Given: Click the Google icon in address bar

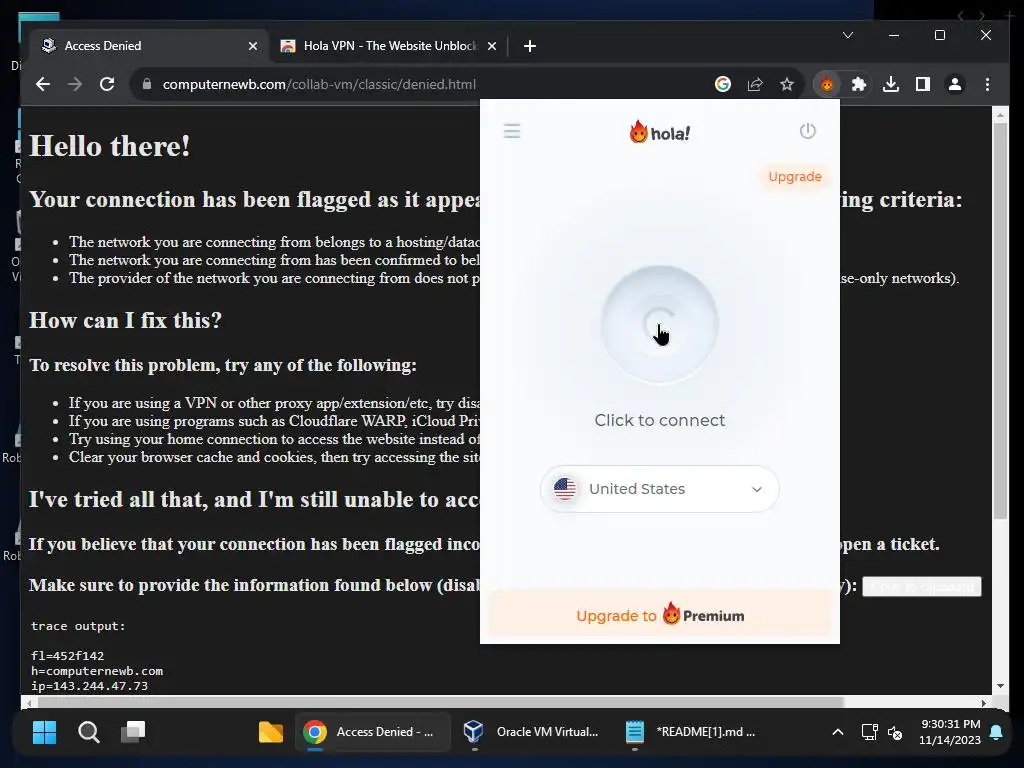Looking at the screenshot, I should pos(723,84).
